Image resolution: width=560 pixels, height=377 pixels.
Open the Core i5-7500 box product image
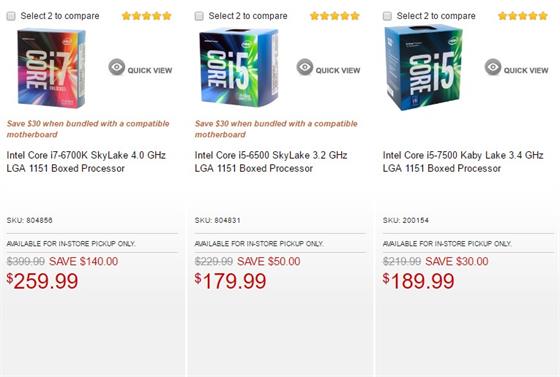pos(423,68)
